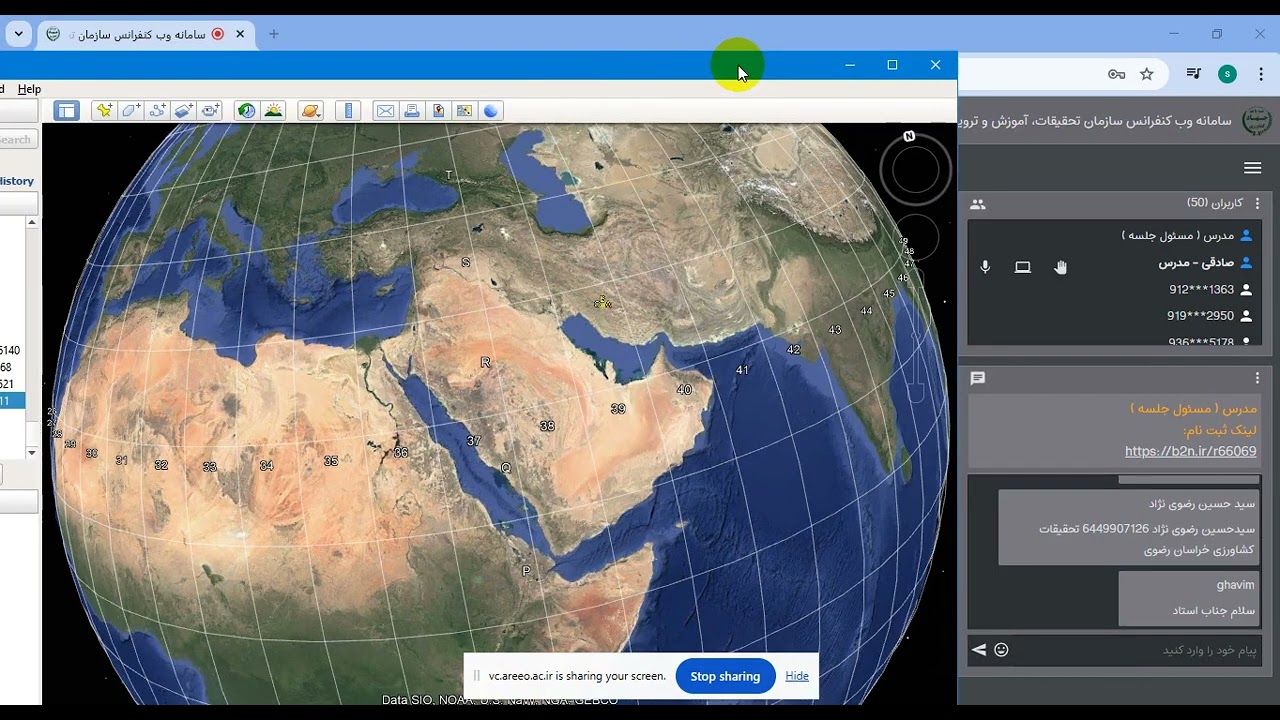This screenshot has height=720, width=1280.
Task: Click the compass North marker N
Action: (909, 136)
